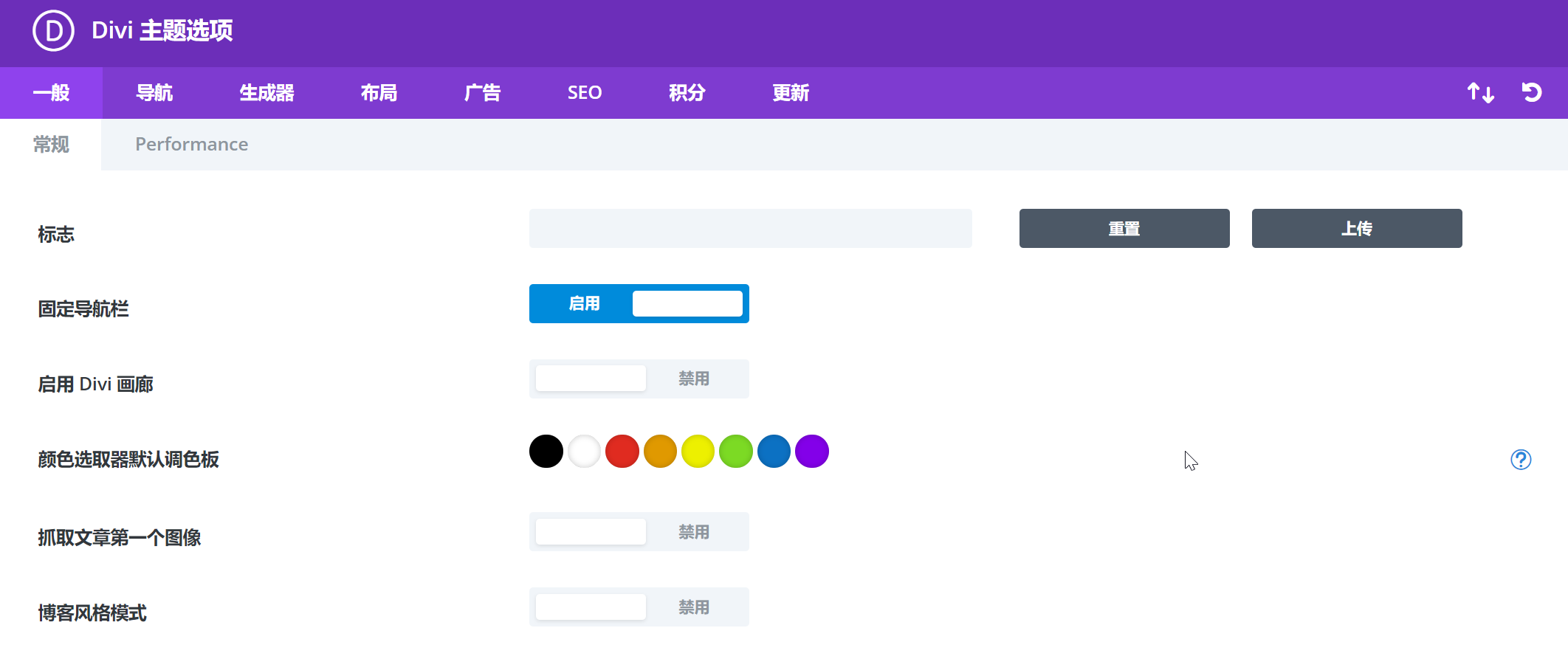Click the 标志 option label
This screenshot has width=1568, height=656.
(56, 235)
